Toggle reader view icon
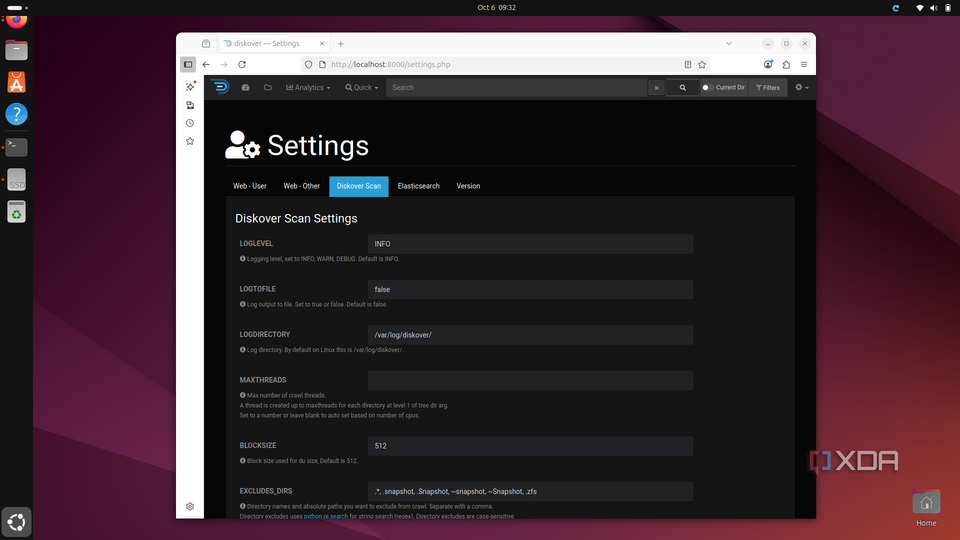 pos(688,64)
